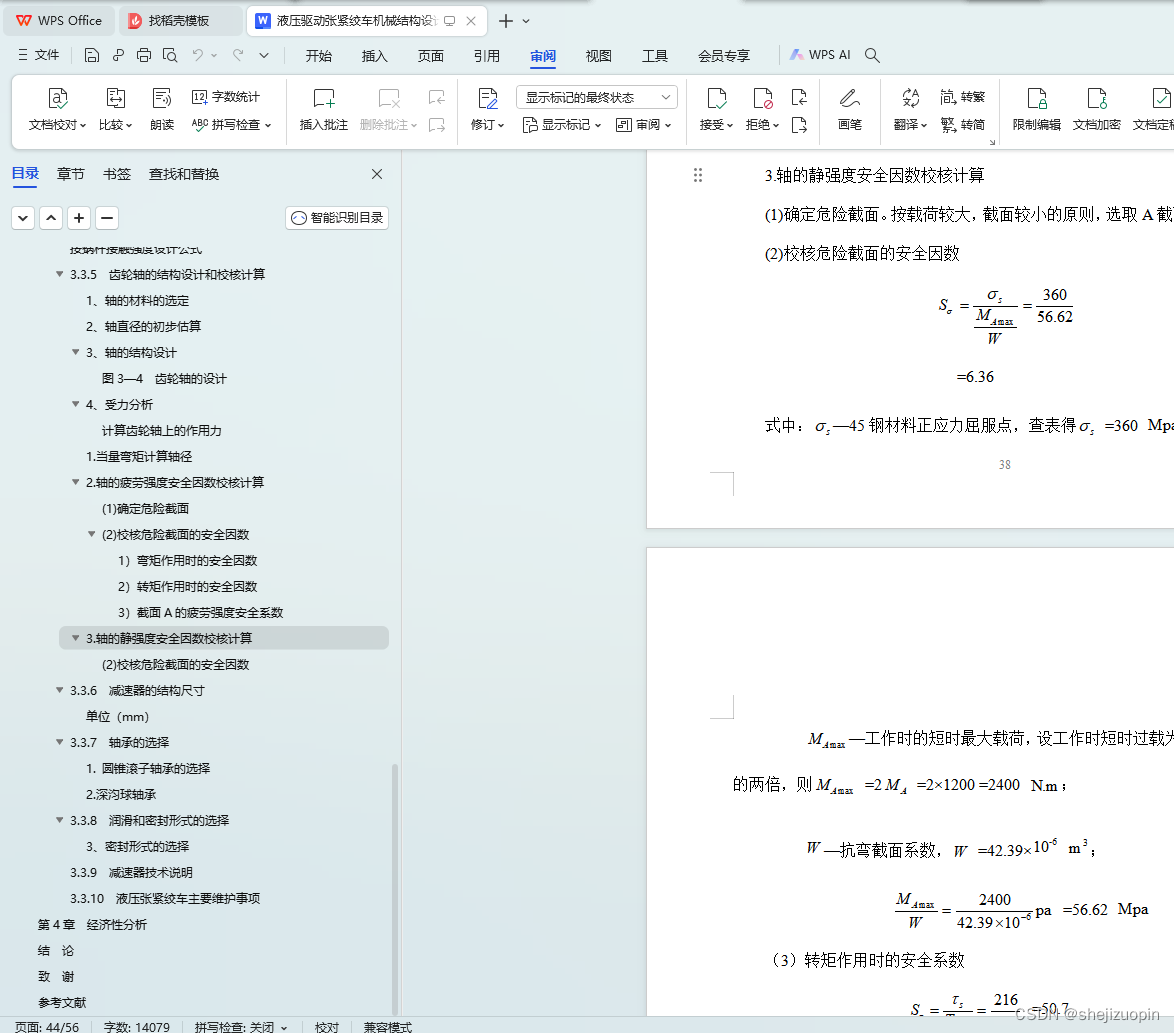1174x1033 pixels.
Task: Convert text with 转繁 button
Action: pyautogui.click(x=963, y=97)
